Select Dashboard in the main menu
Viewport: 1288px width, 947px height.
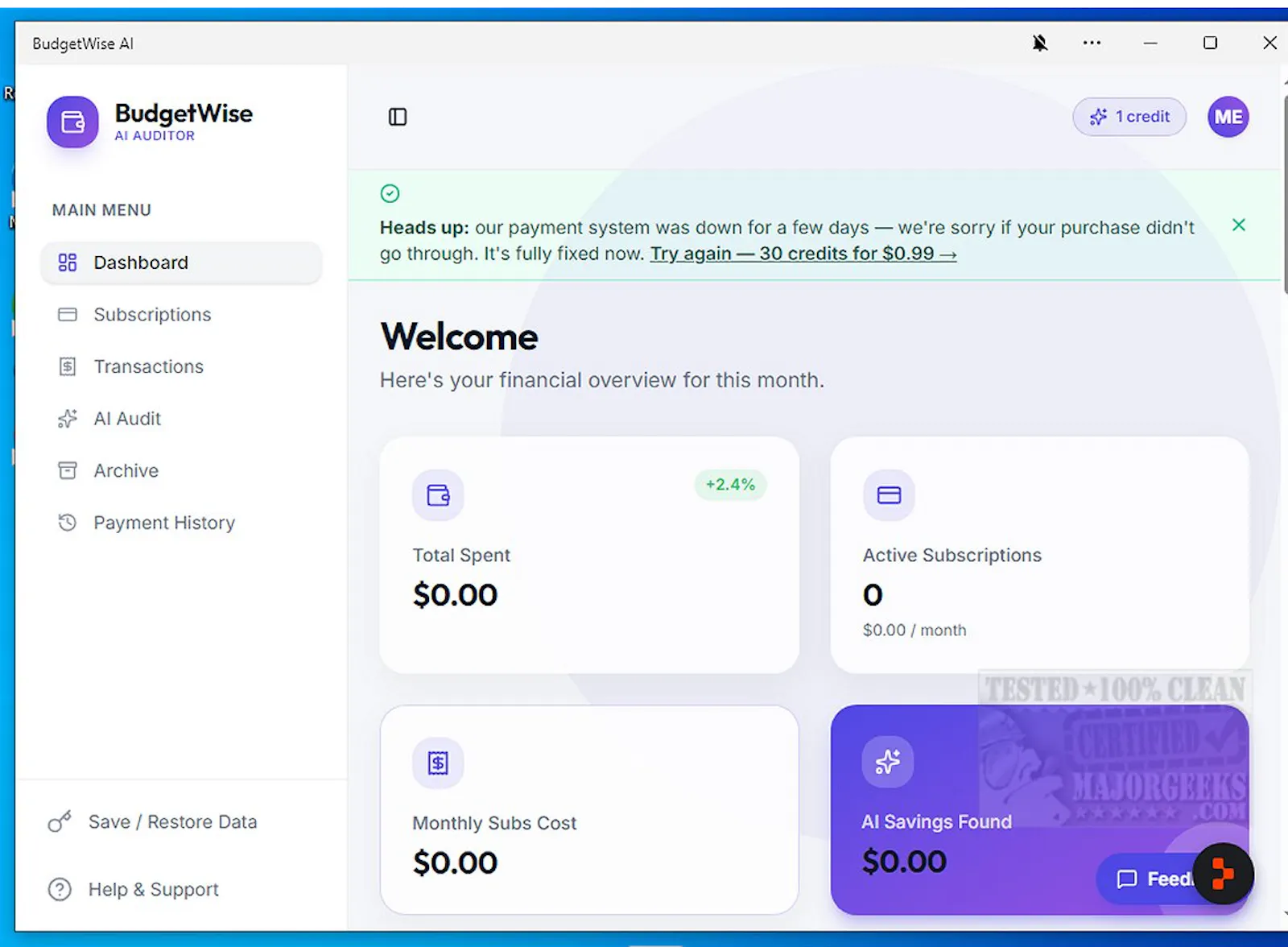[182, 263]
